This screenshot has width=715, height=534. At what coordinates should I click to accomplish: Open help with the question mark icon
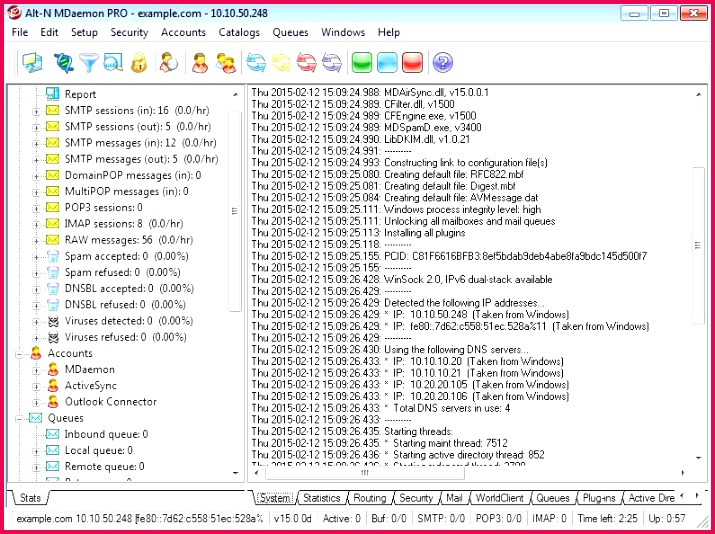442,62
